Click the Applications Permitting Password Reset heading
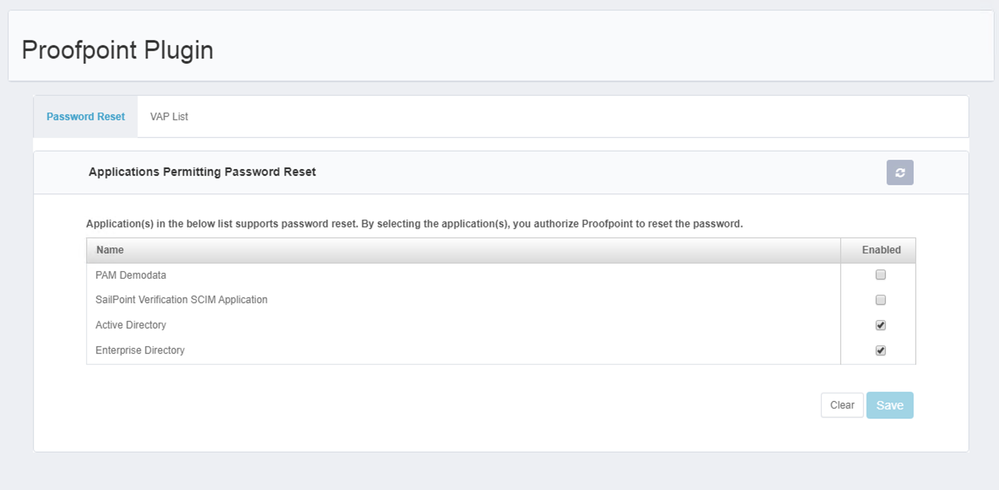The width and height of the screenshot is (999, 490). [202, 172]
